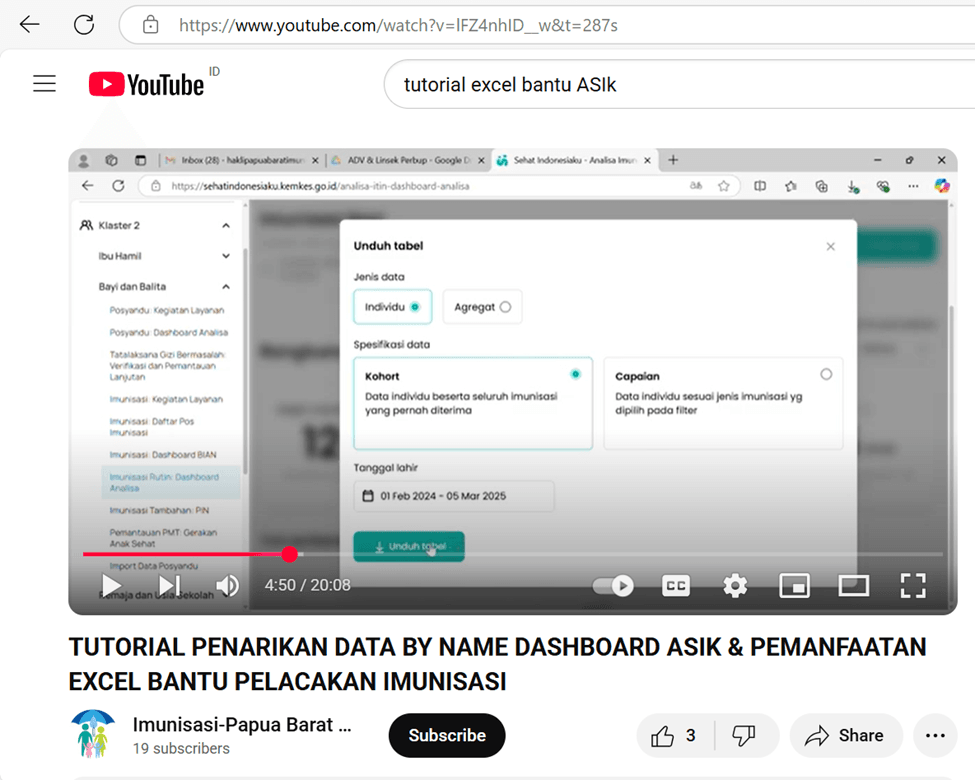Collapse the Bayi dan Balita section

click(x=226, y=286)
